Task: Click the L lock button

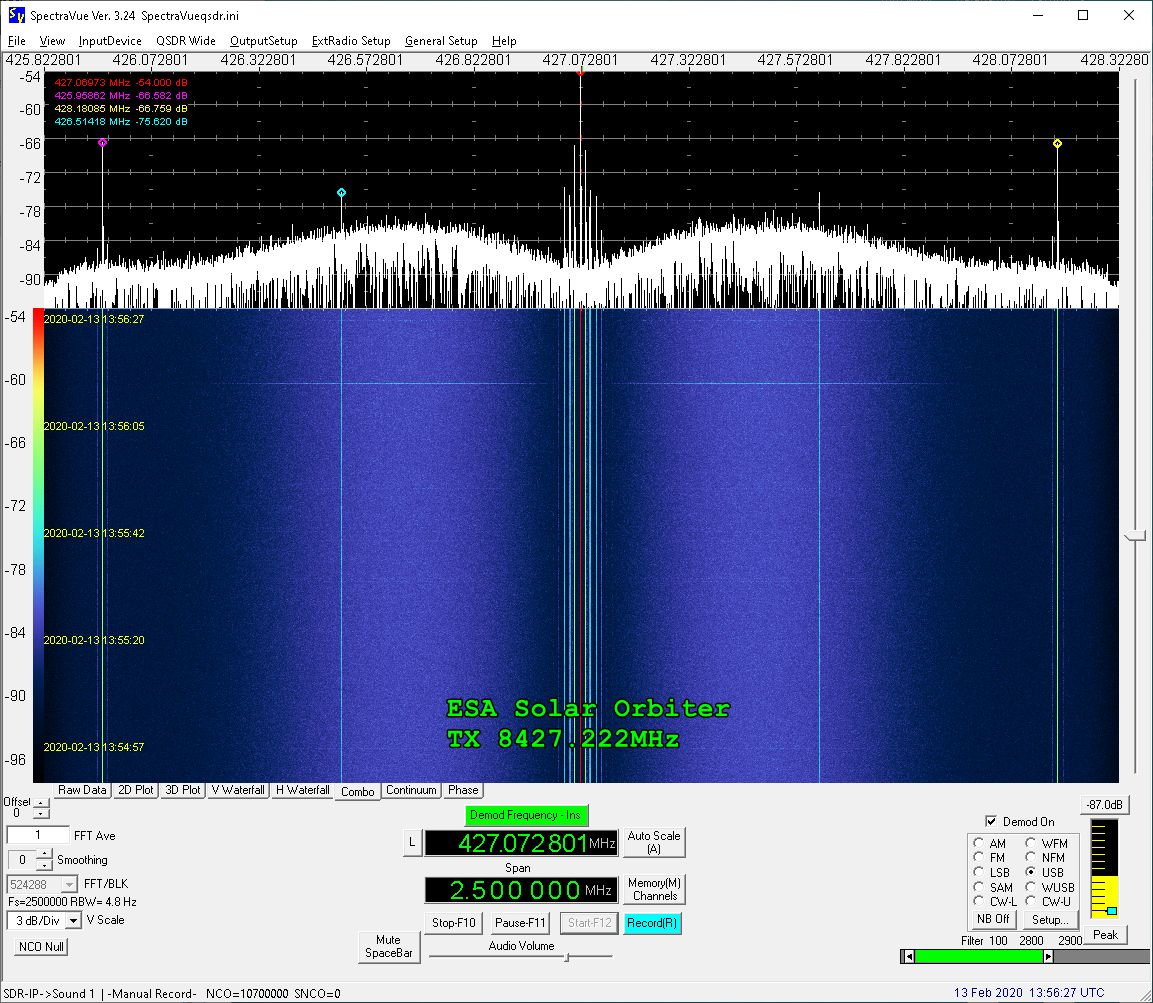Action: 412,843
